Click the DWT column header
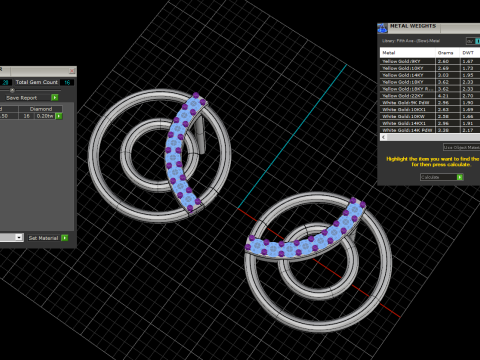The image size is (480, 360). pyautogui.click(x=470, y=53)
